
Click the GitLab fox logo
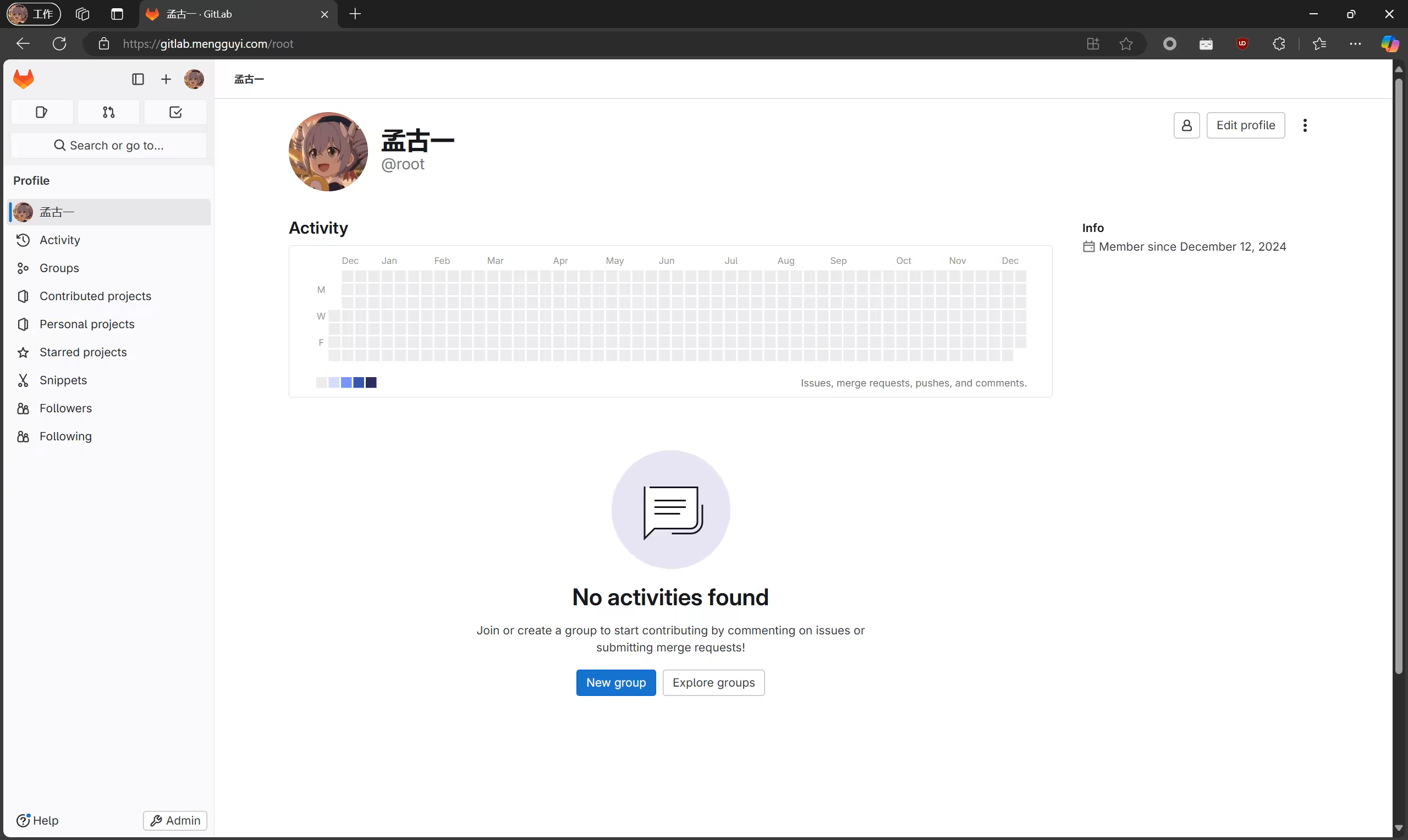click(x=23, y=79)
